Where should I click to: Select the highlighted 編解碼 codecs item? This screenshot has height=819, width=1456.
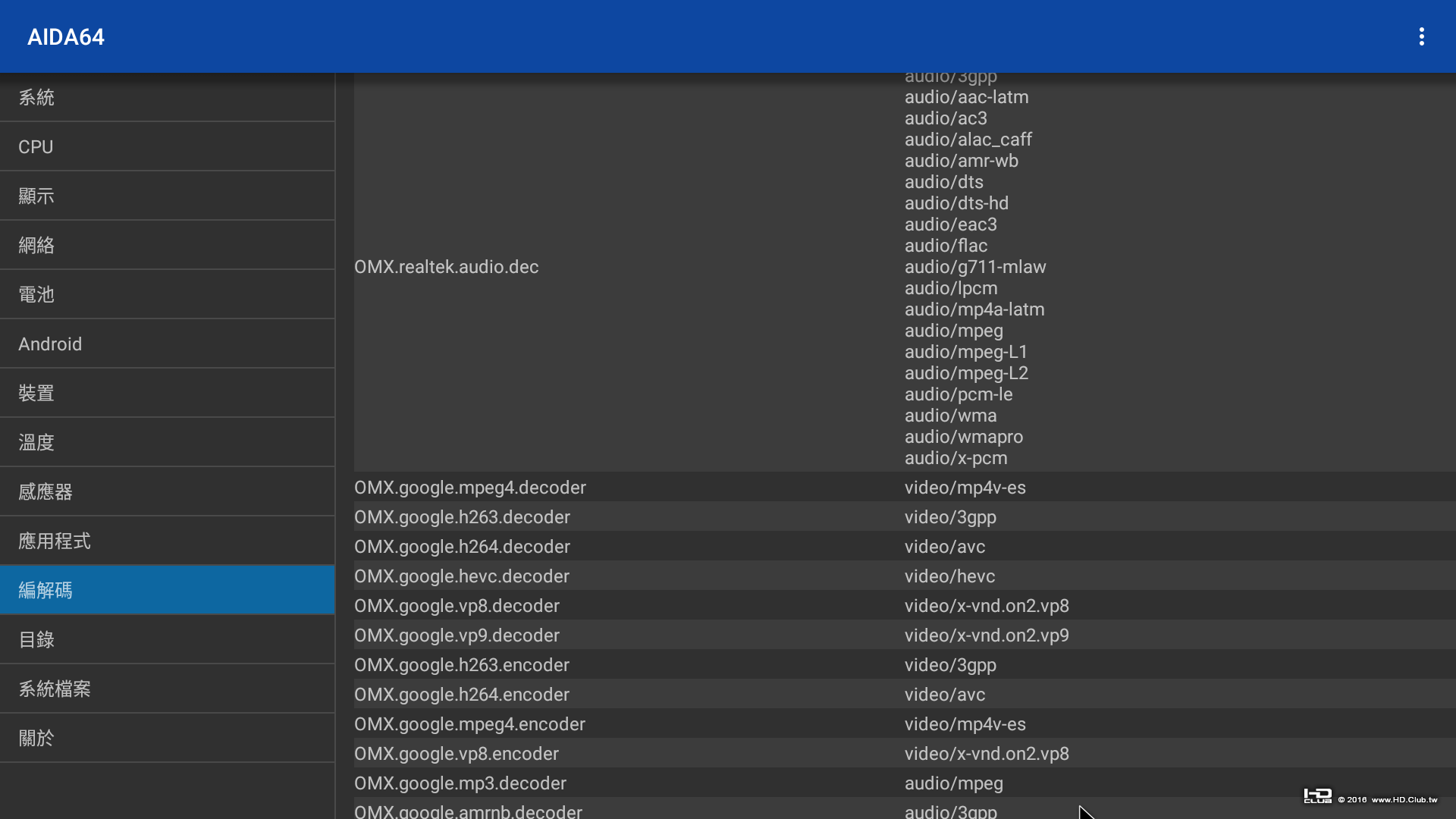(x=167, y=590)
